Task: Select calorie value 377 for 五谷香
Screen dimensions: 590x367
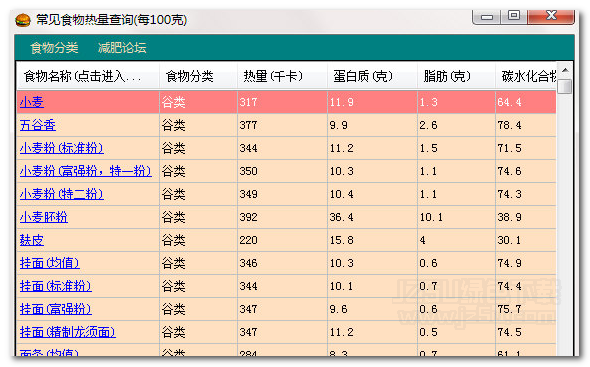Action: (x=248, y=125)
